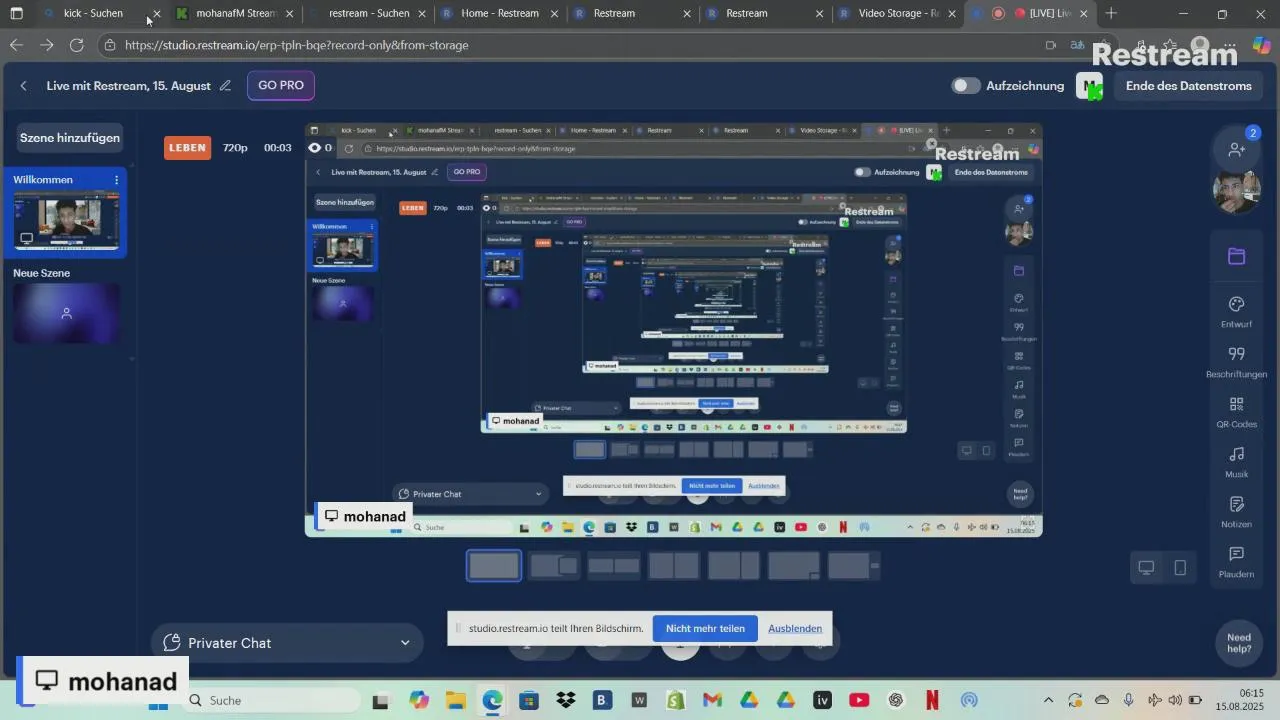The width and height of the screenshot is (1280, 720).
Task: Edit the stream title with pencil icon
Action: [225, 86]
